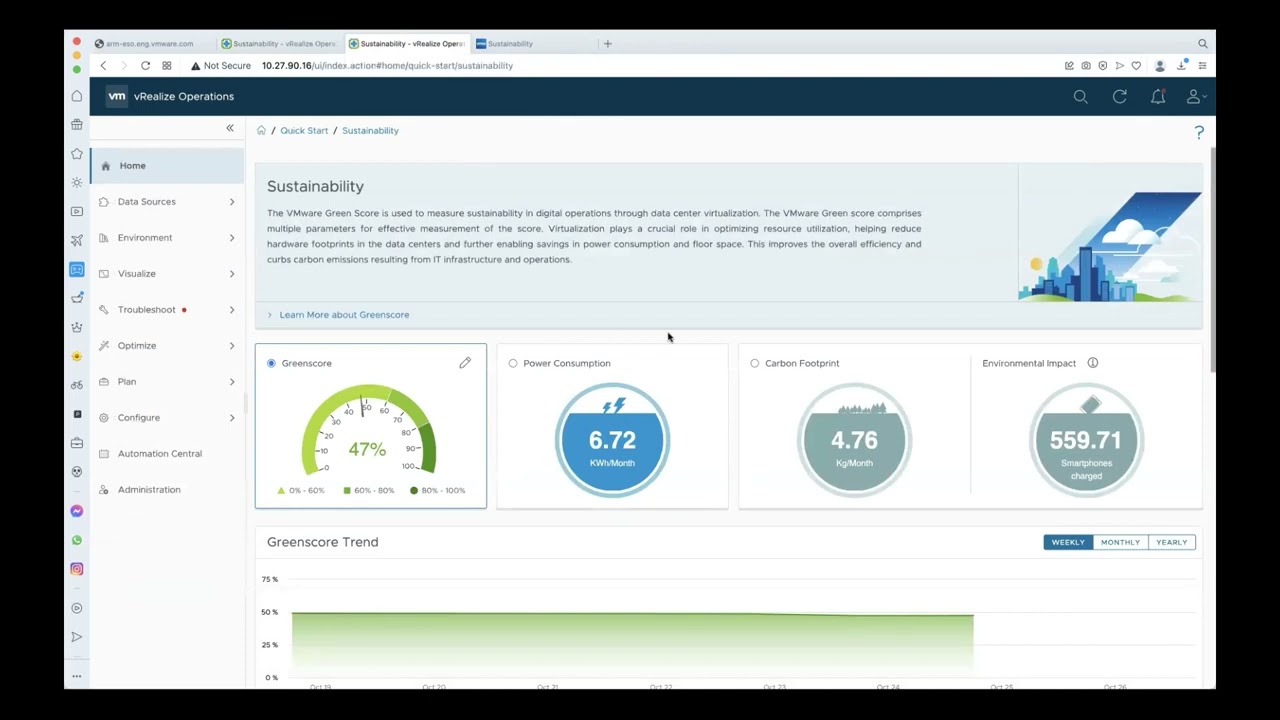This screenshot has height=720, width=1280.
Task: Collapse the left navigation with double chevron
Action: (230, 128)
